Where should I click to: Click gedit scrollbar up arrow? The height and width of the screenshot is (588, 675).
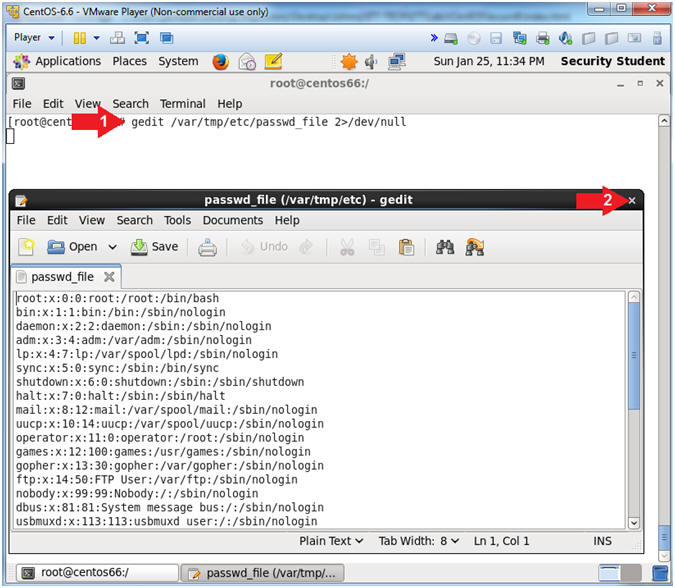pyautogui.click(x=634, y=297)
